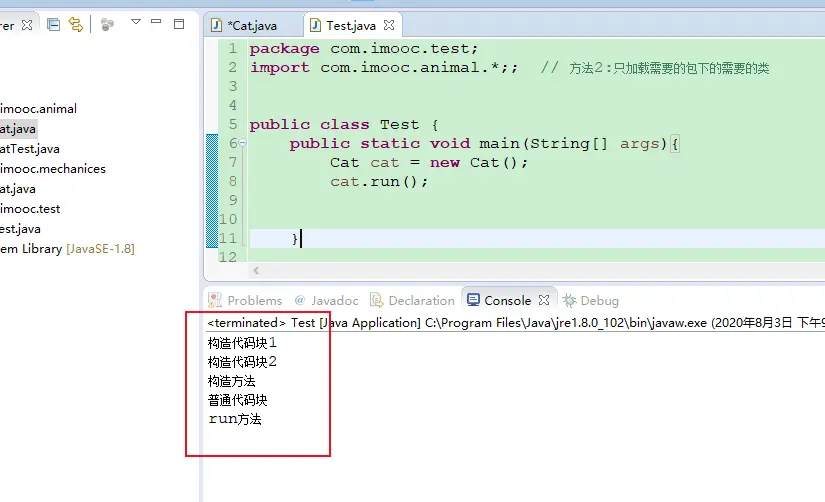
Task: Place cursor on 'package com.imooc.test;' line
Action: pos(364,49)
